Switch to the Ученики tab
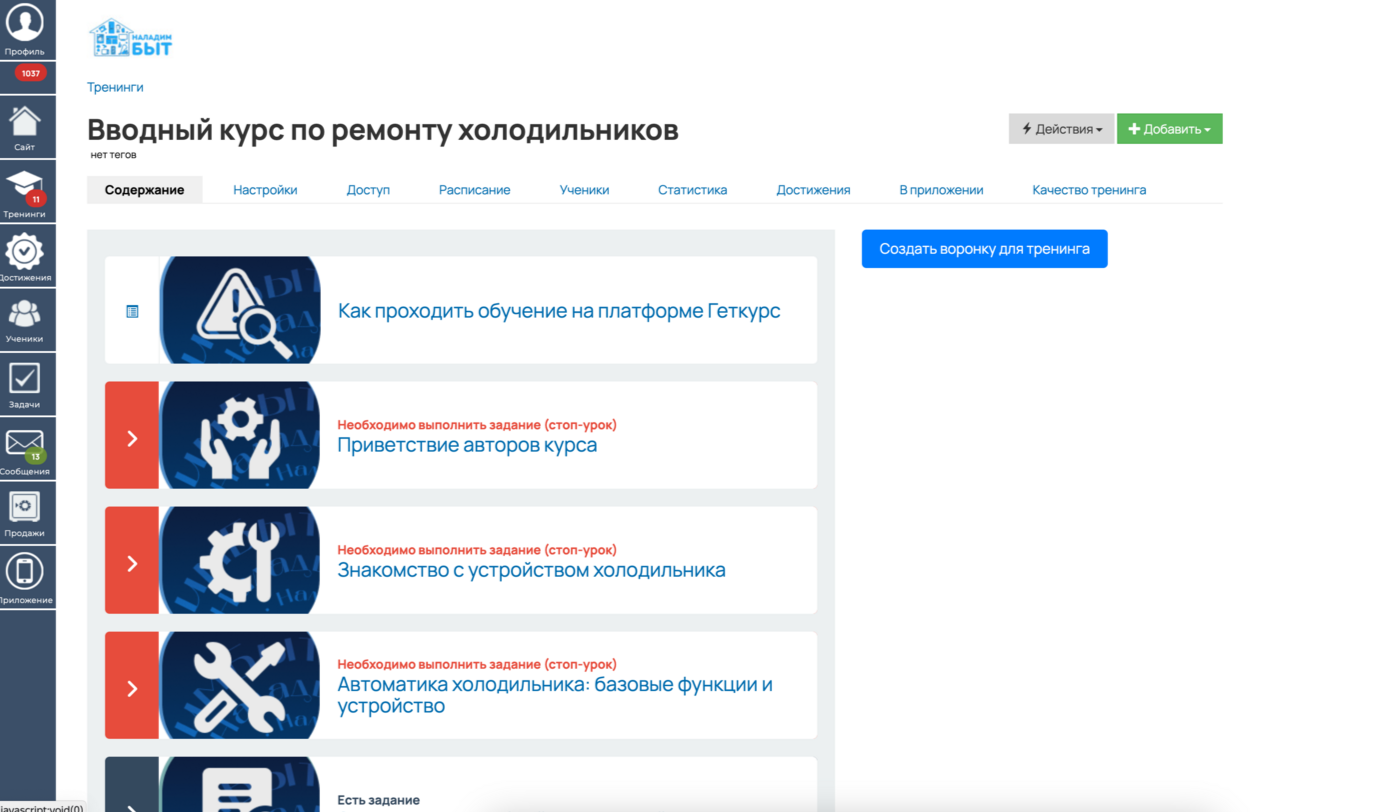Screen dimensions: 1388x812 point(584,190)
